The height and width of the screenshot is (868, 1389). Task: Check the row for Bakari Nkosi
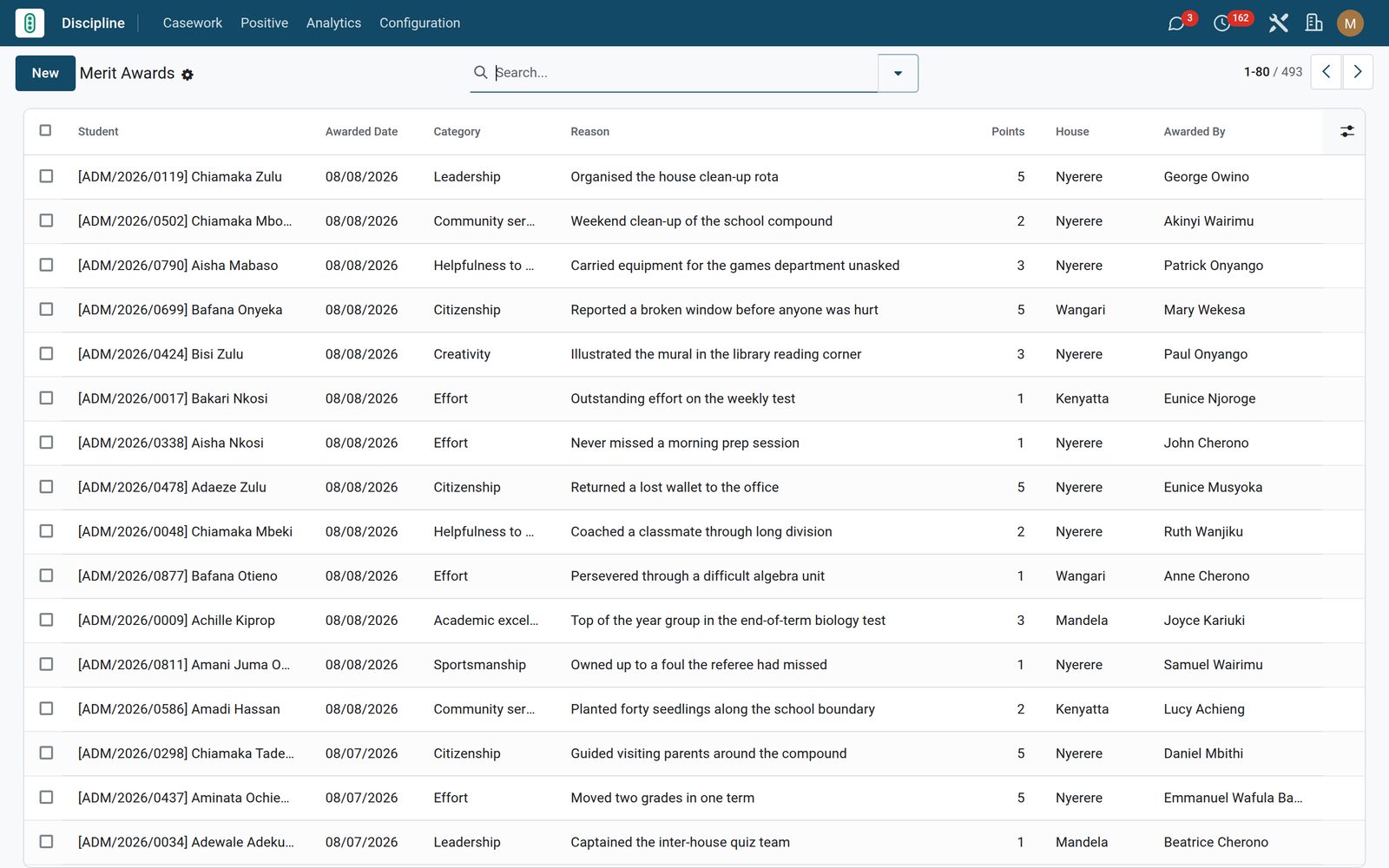[x=46, y=398]
